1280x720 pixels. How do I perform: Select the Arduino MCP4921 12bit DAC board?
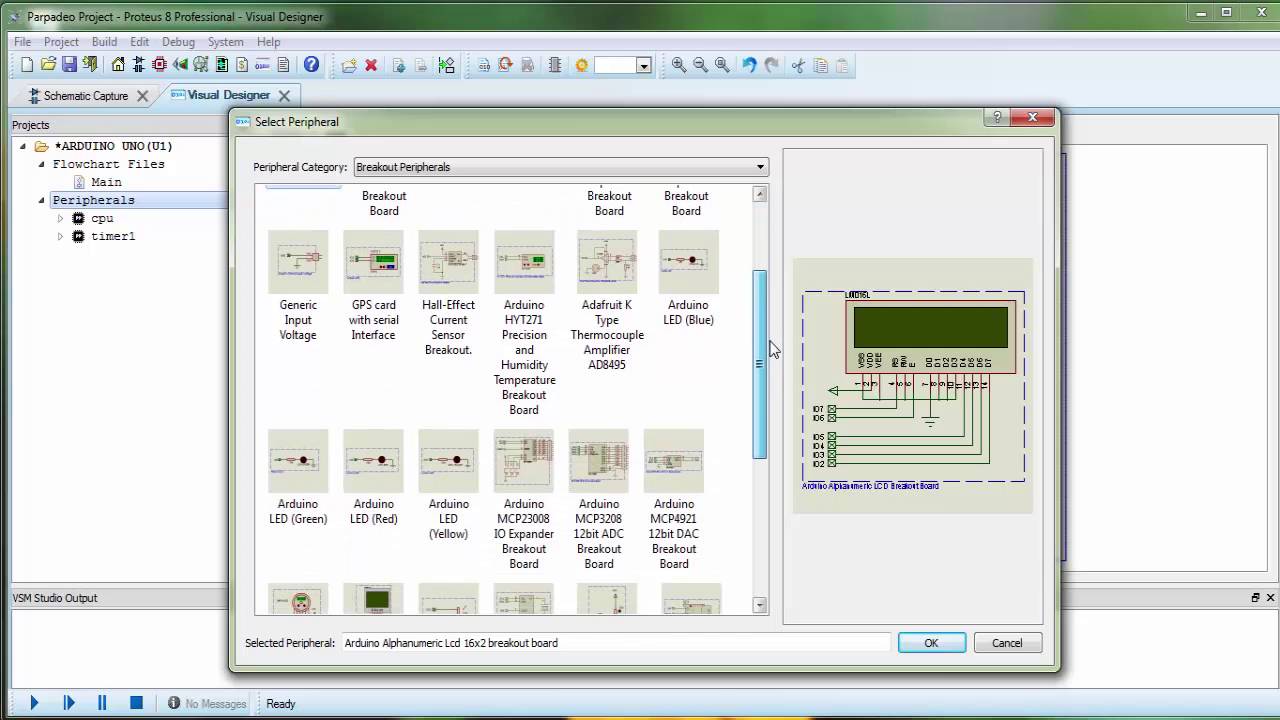pos(674,501)
